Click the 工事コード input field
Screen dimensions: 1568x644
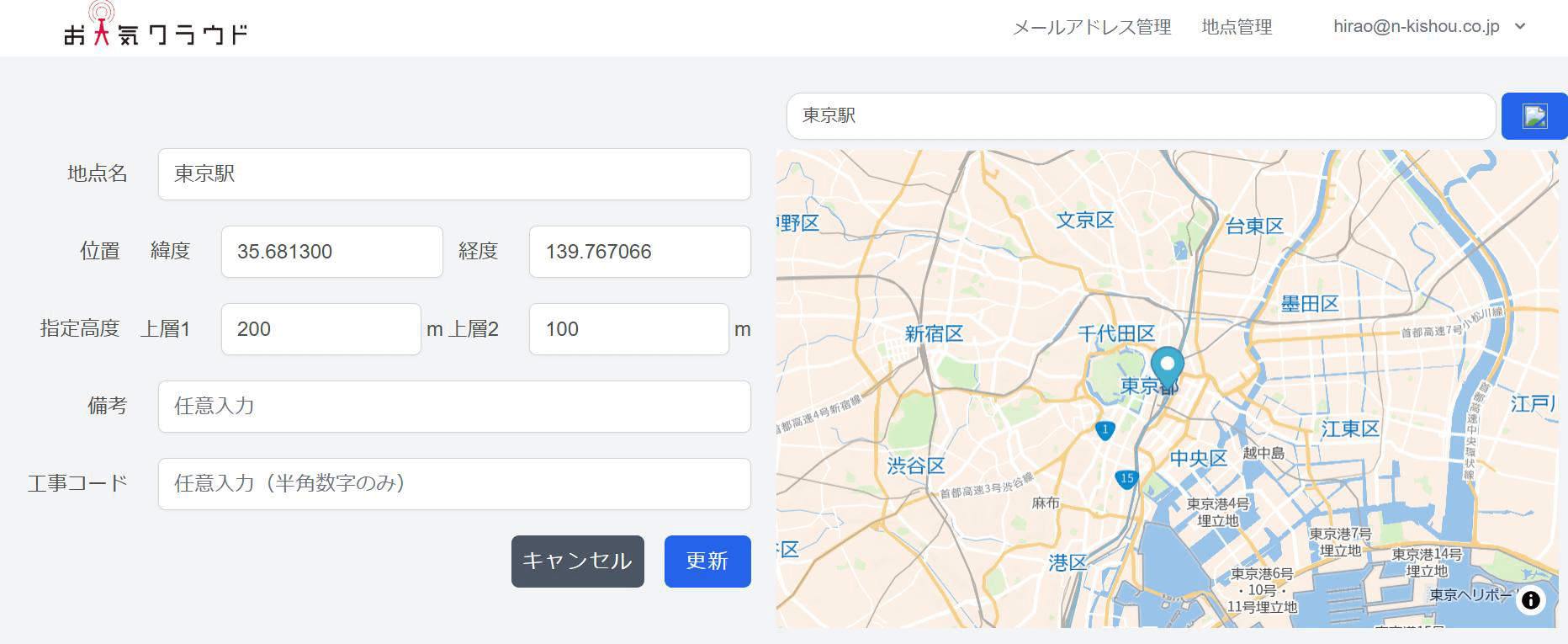click(454, 484)
